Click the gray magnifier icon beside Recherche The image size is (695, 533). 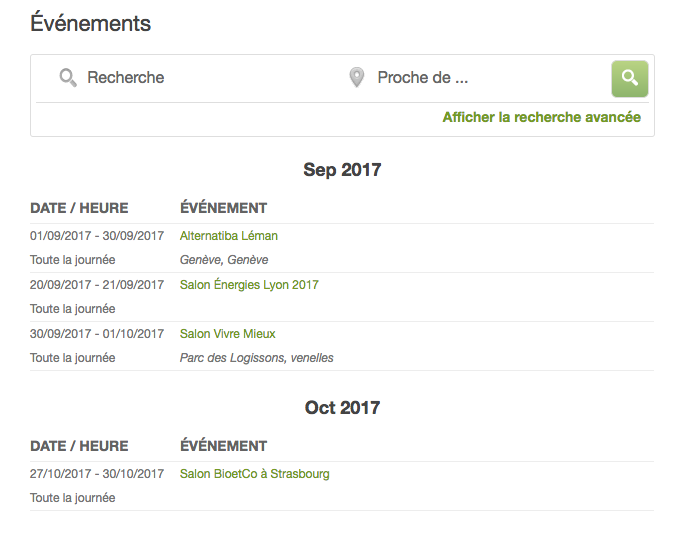tap(68, 78)
